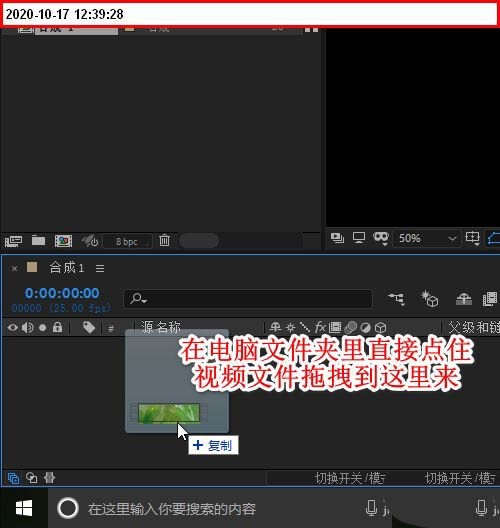Viewport: 500px width, 528px height.
Task: Click the shy switch column icon
Action: tap(275, 327)
